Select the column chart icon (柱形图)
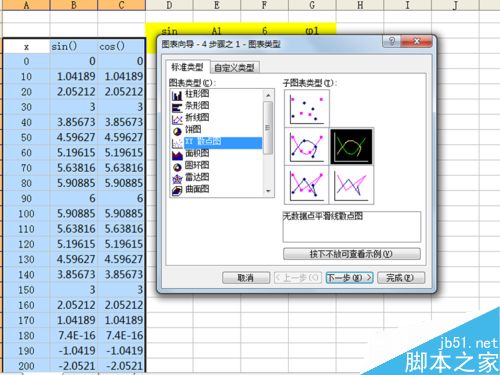 (177, 96)
